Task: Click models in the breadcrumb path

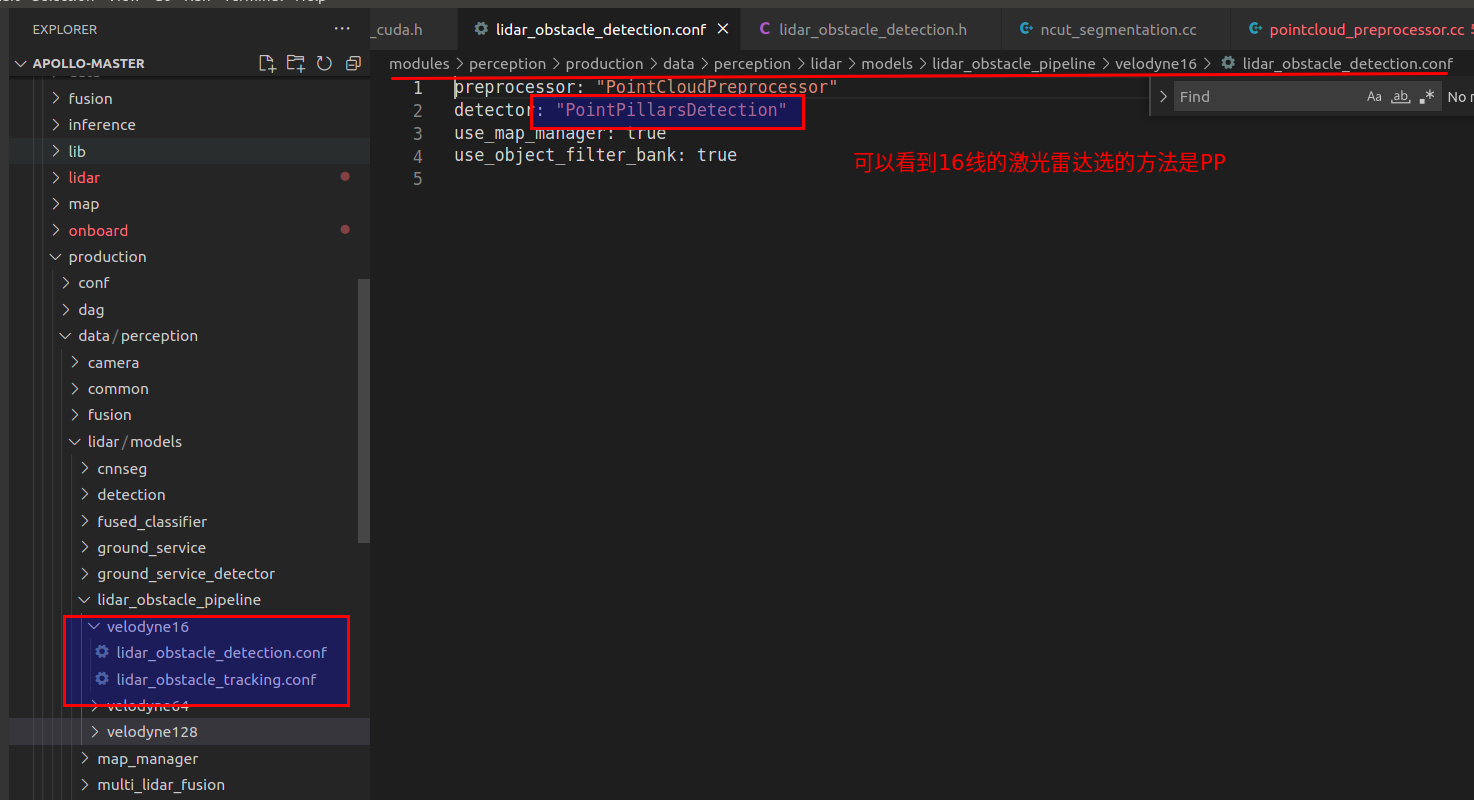Action: (887, 64)
